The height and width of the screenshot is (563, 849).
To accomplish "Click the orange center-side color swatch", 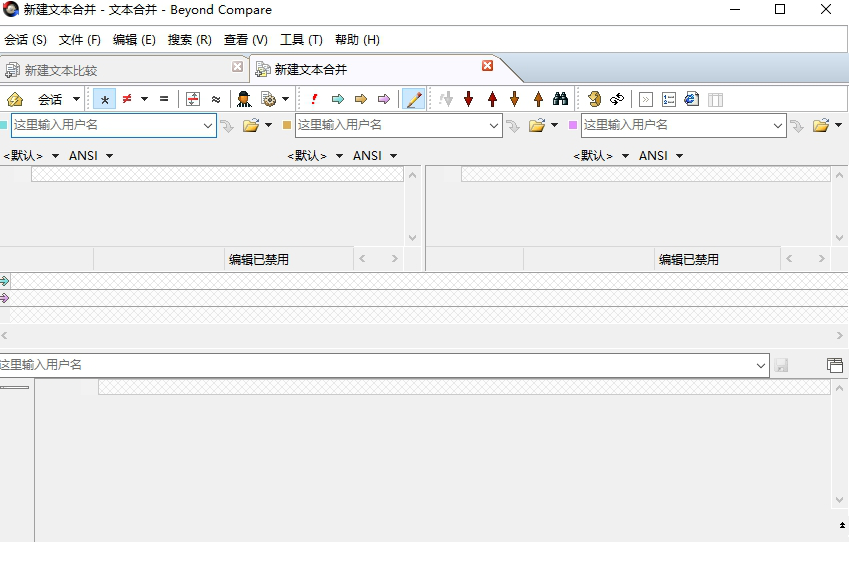I will [287, 125].
